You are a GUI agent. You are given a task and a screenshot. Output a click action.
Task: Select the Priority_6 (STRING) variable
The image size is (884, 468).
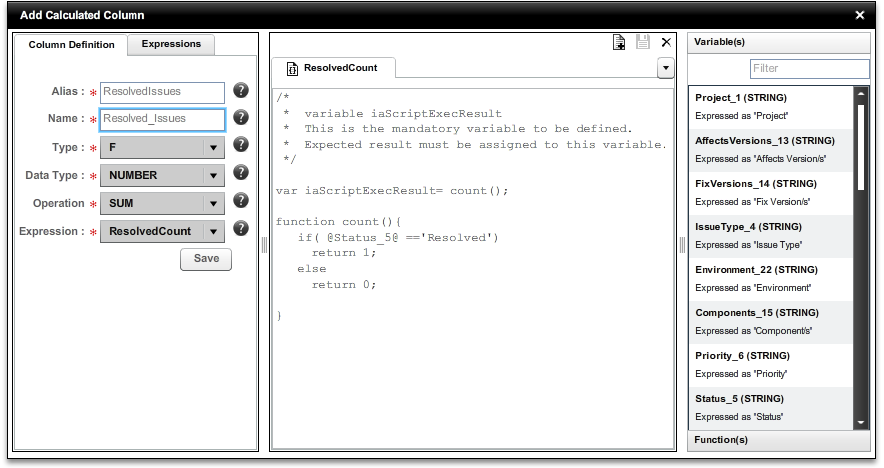tap(771, 365)
